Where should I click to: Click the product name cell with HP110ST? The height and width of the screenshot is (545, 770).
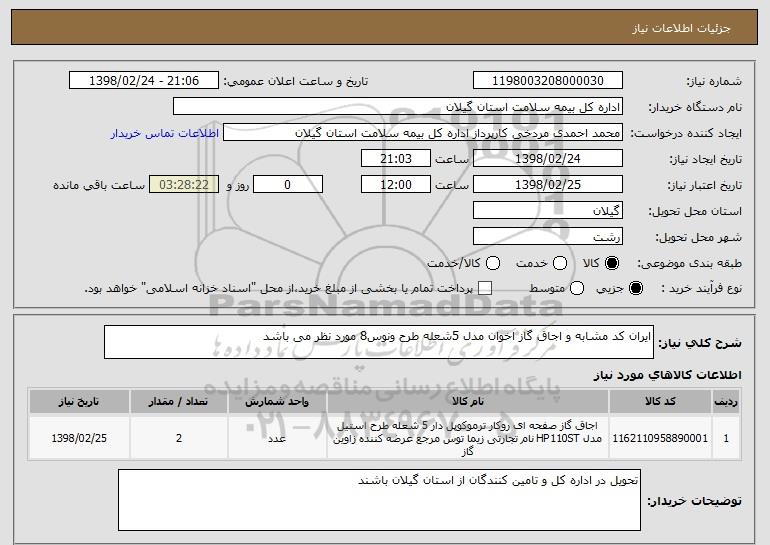pos(468,438)
